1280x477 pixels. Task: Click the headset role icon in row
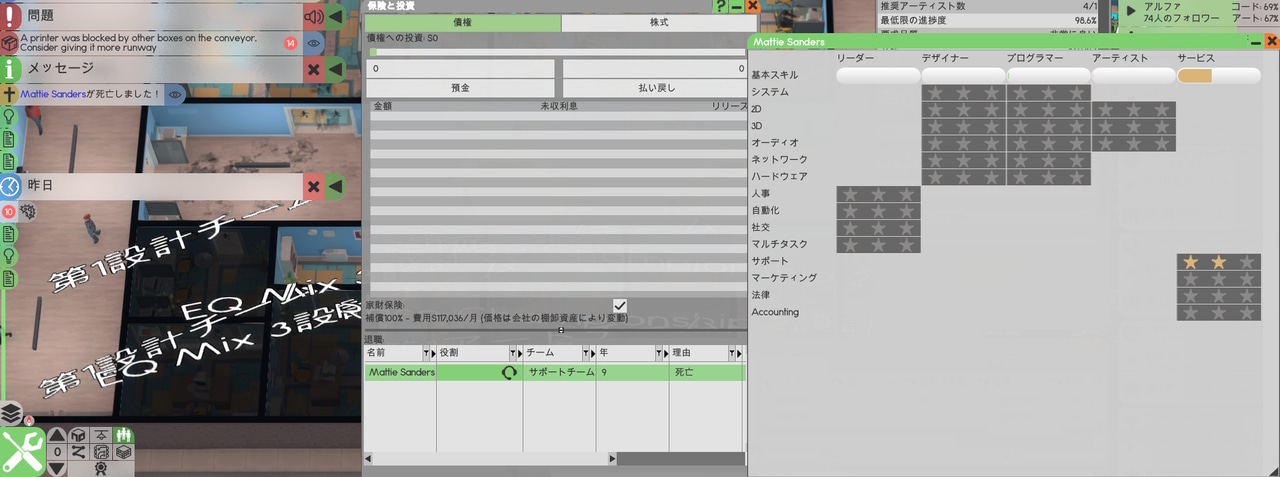click(x=509, y=372)
